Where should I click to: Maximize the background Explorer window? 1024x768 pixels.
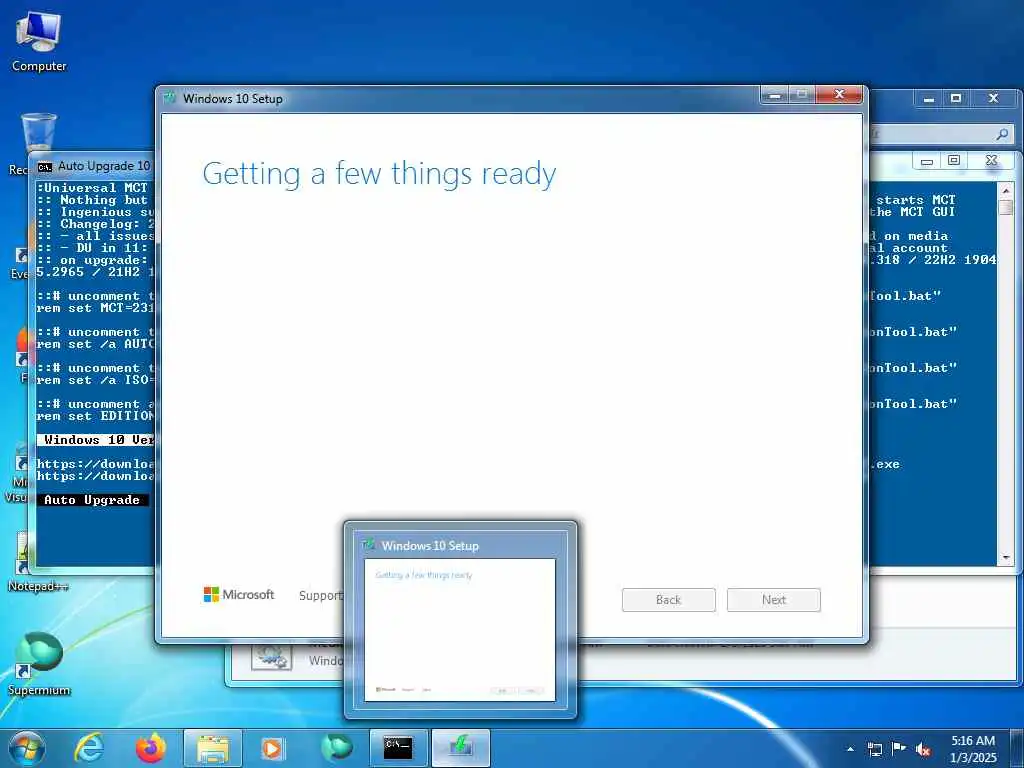(956, 99)
